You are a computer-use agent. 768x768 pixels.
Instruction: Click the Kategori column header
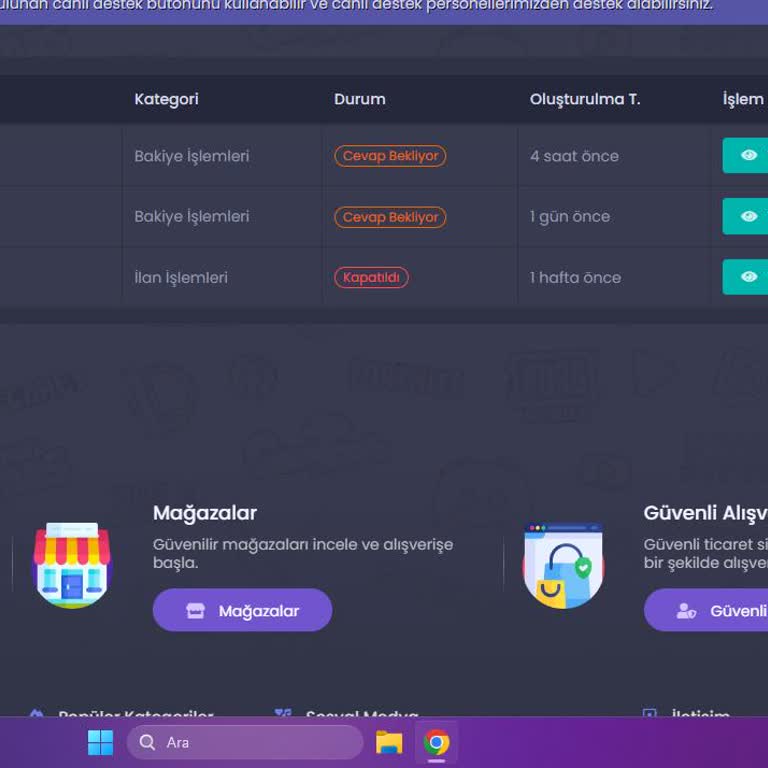coord(167,99)
